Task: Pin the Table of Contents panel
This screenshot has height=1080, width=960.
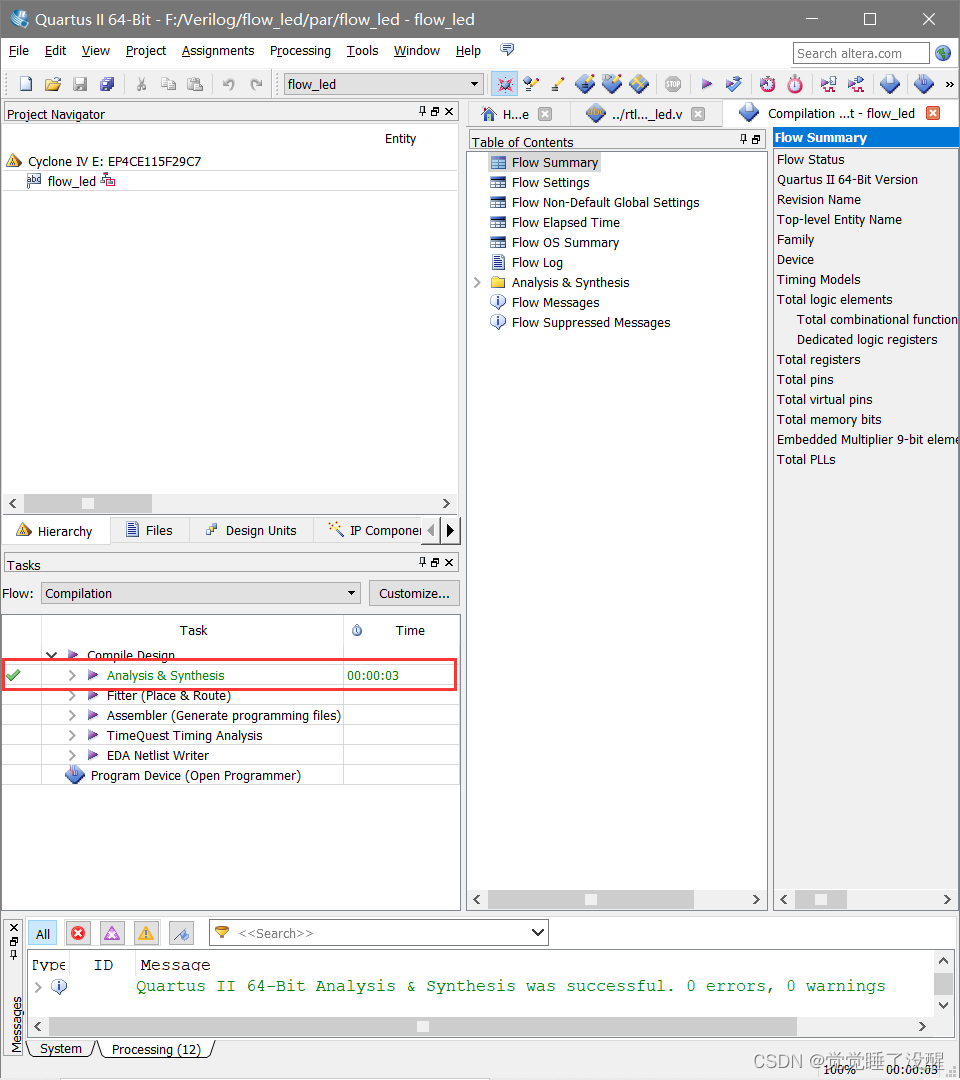Action: pos(743,139)
